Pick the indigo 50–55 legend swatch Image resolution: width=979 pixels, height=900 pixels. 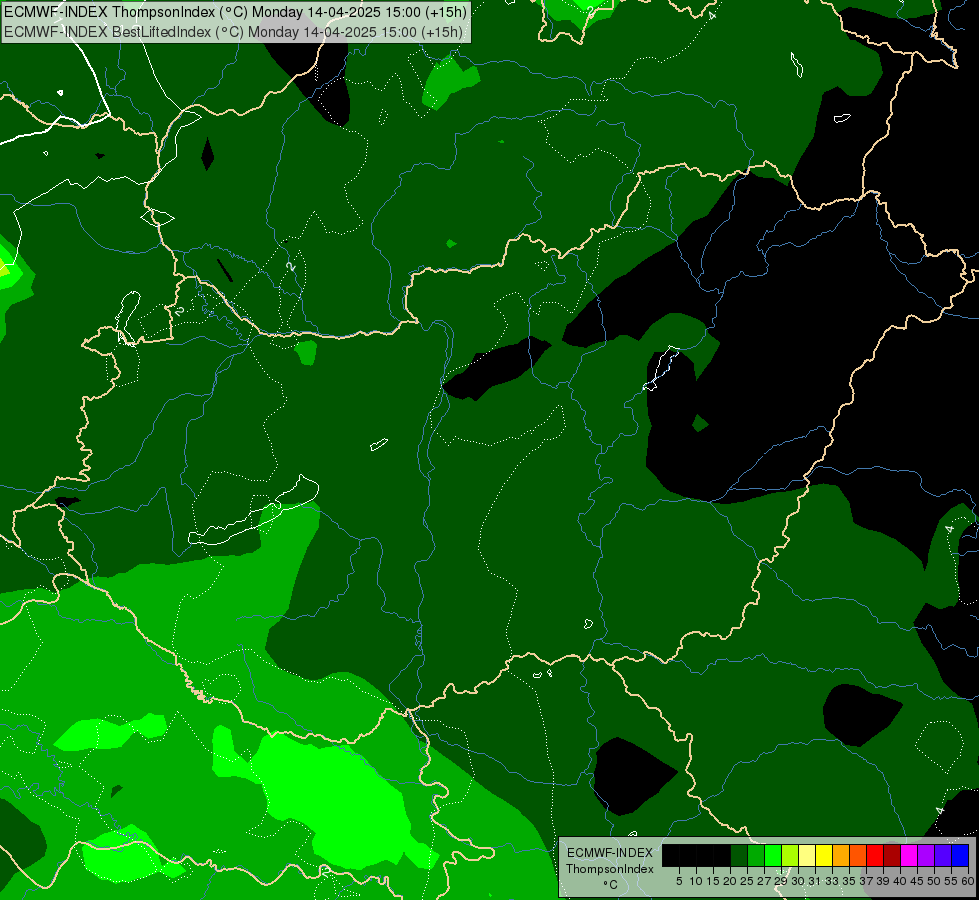point(943,855)
